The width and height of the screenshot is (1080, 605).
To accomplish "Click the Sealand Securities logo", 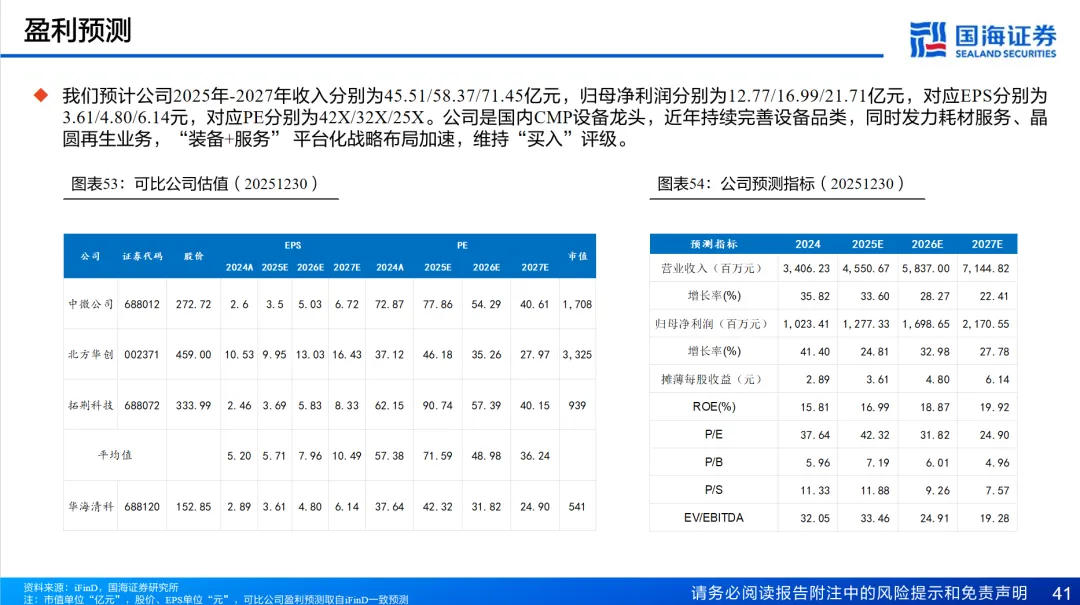I will click(982, 40).
